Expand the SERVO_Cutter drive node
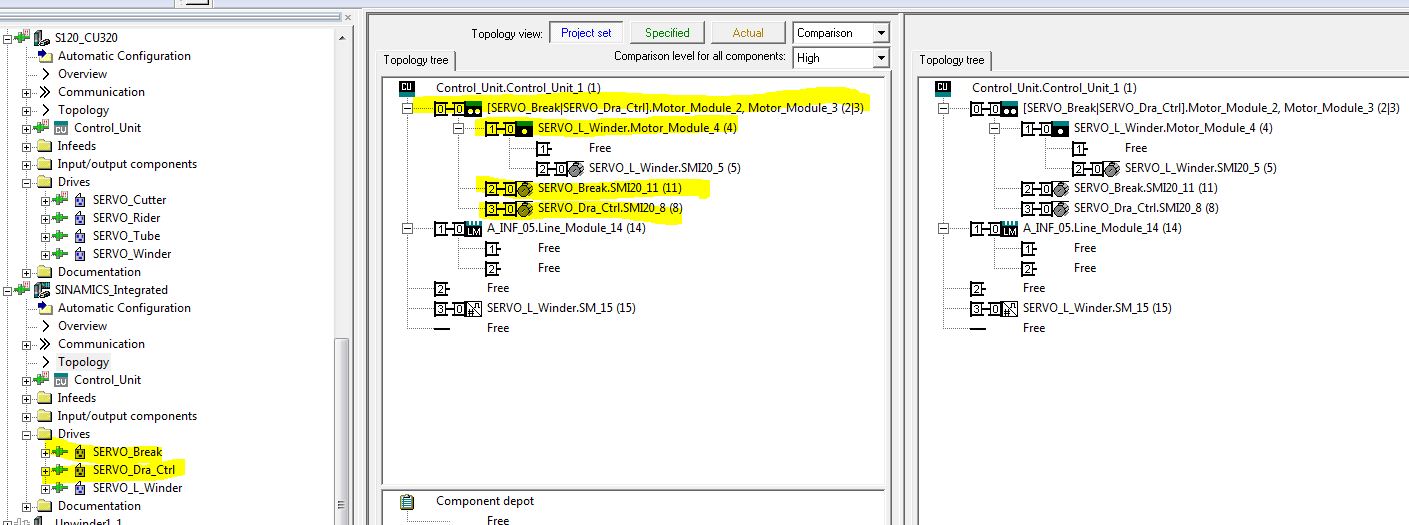This screenshot has width=1409, height=525. point(45,200)
